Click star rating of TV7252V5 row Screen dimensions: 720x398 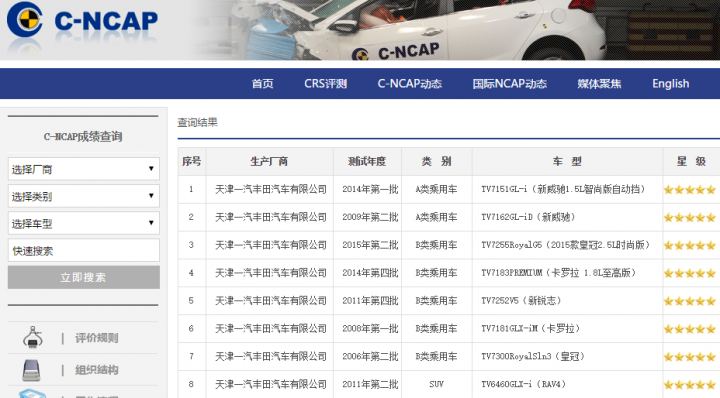tap(690, 302)
